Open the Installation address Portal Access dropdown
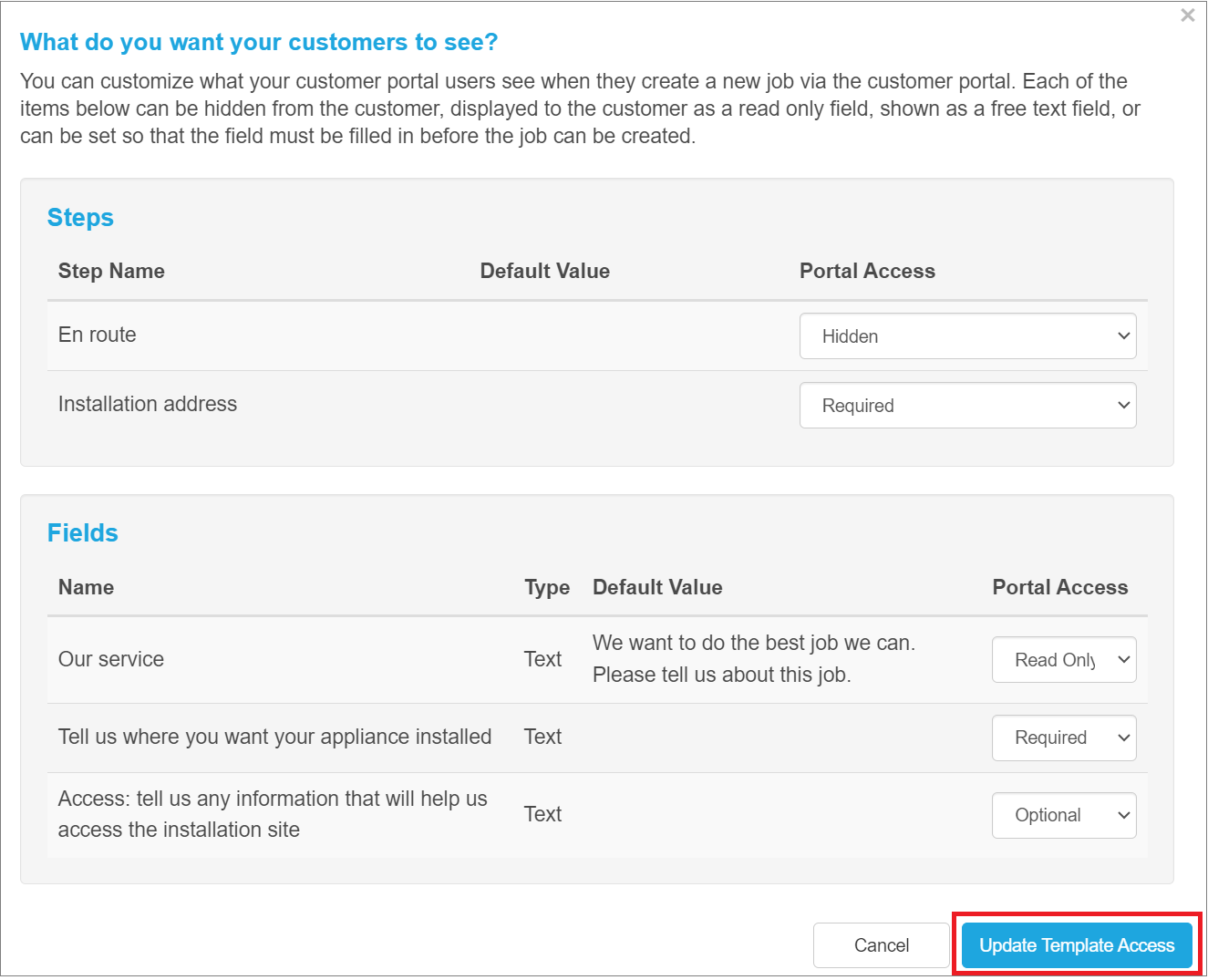Viewport: 1208px width, 980px height. pos(967,406)
